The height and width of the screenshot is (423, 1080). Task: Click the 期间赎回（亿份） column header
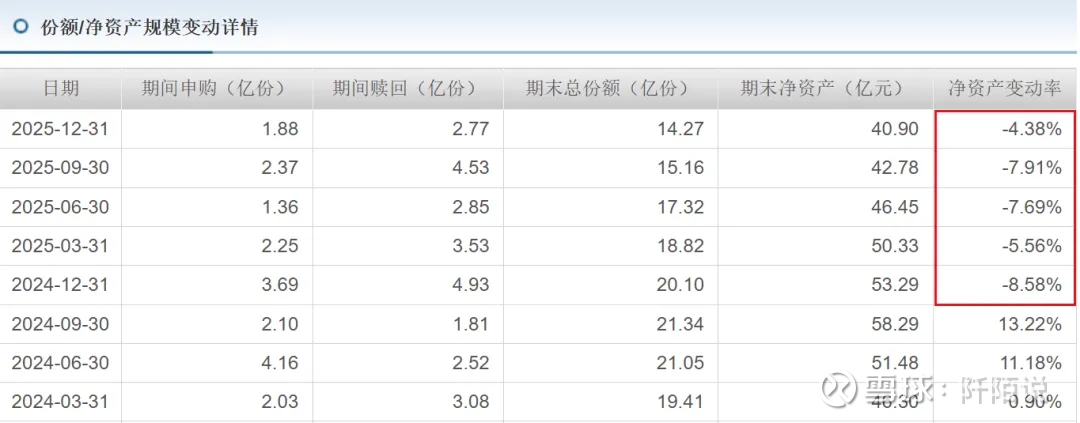406,88
